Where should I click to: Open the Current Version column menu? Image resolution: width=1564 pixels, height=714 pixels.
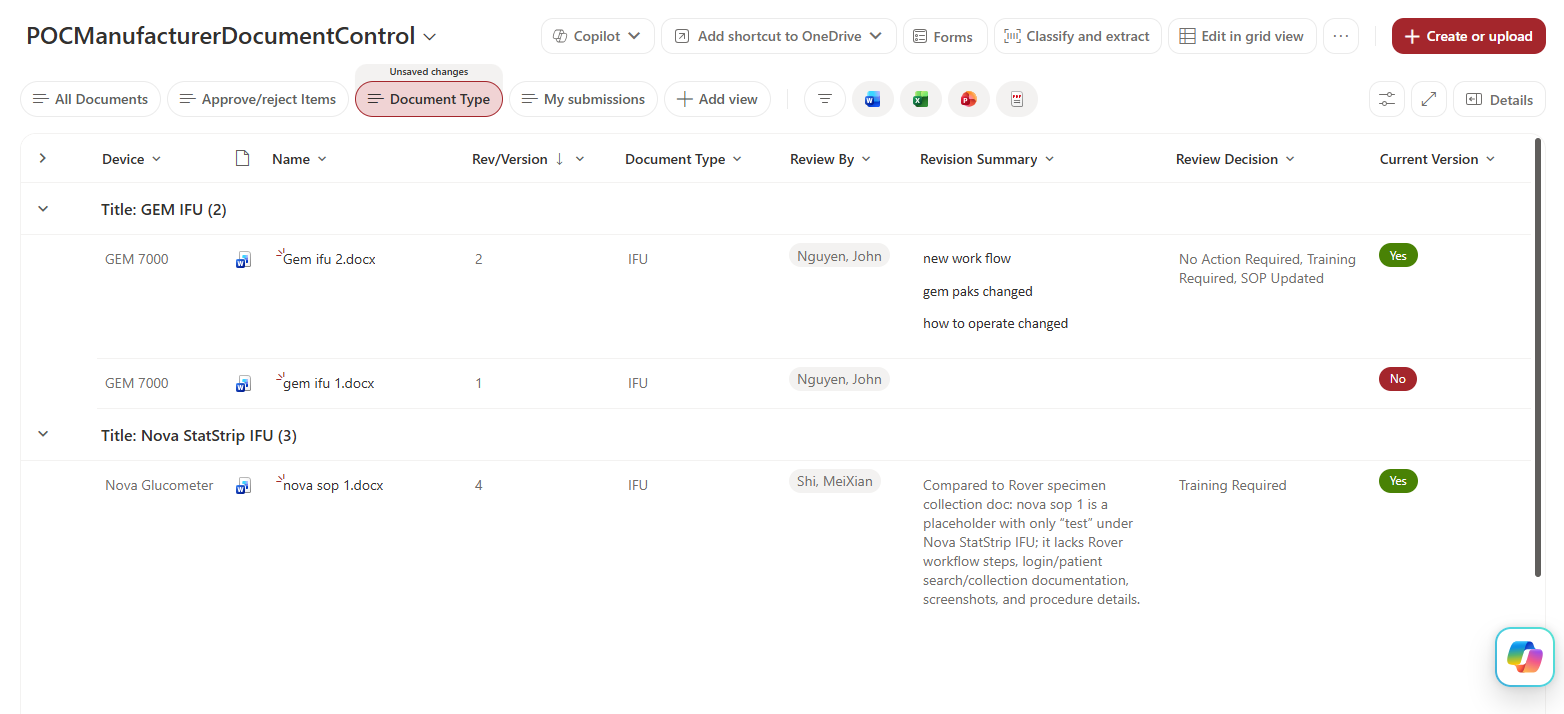coord(1490,159)
